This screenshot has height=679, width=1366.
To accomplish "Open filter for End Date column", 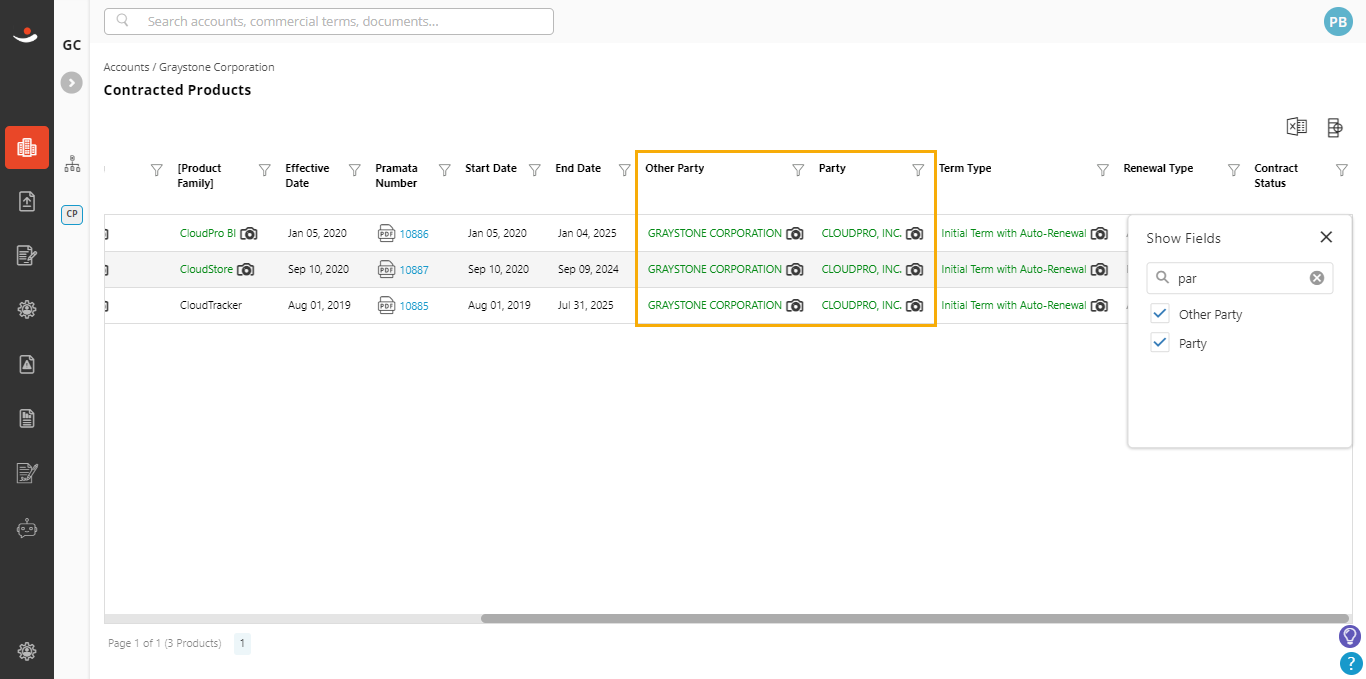I will pos(624,170).
